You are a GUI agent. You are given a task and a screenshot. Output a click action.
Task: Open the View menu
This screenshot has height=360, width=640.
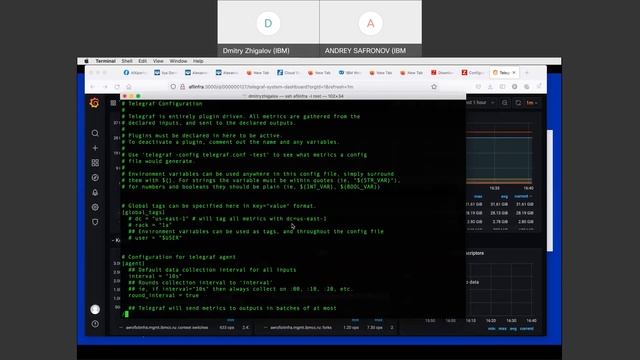pyautogui.click(x=158, y=61)
